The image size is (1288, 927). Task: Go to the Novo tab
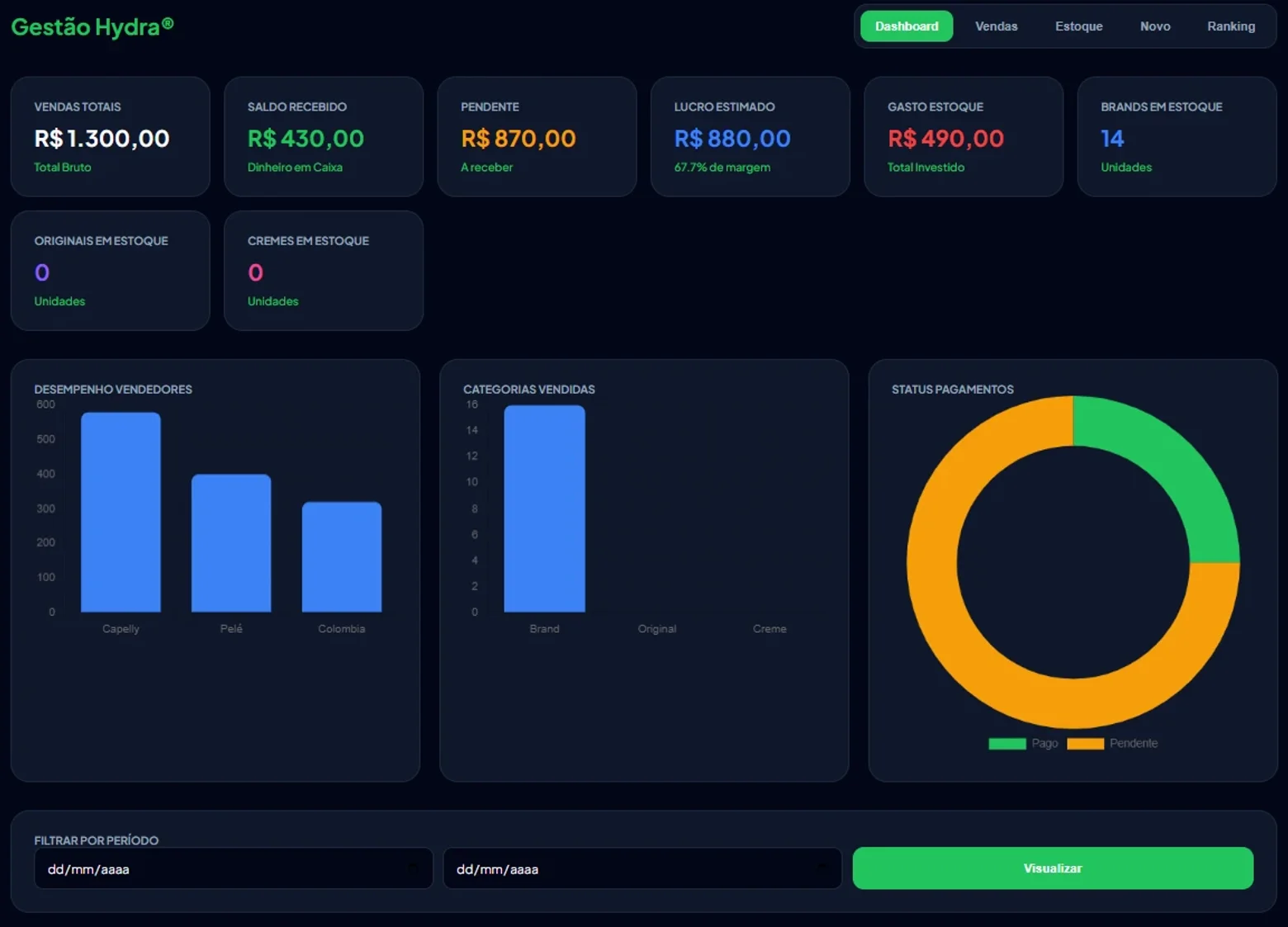click(1155, 26)
